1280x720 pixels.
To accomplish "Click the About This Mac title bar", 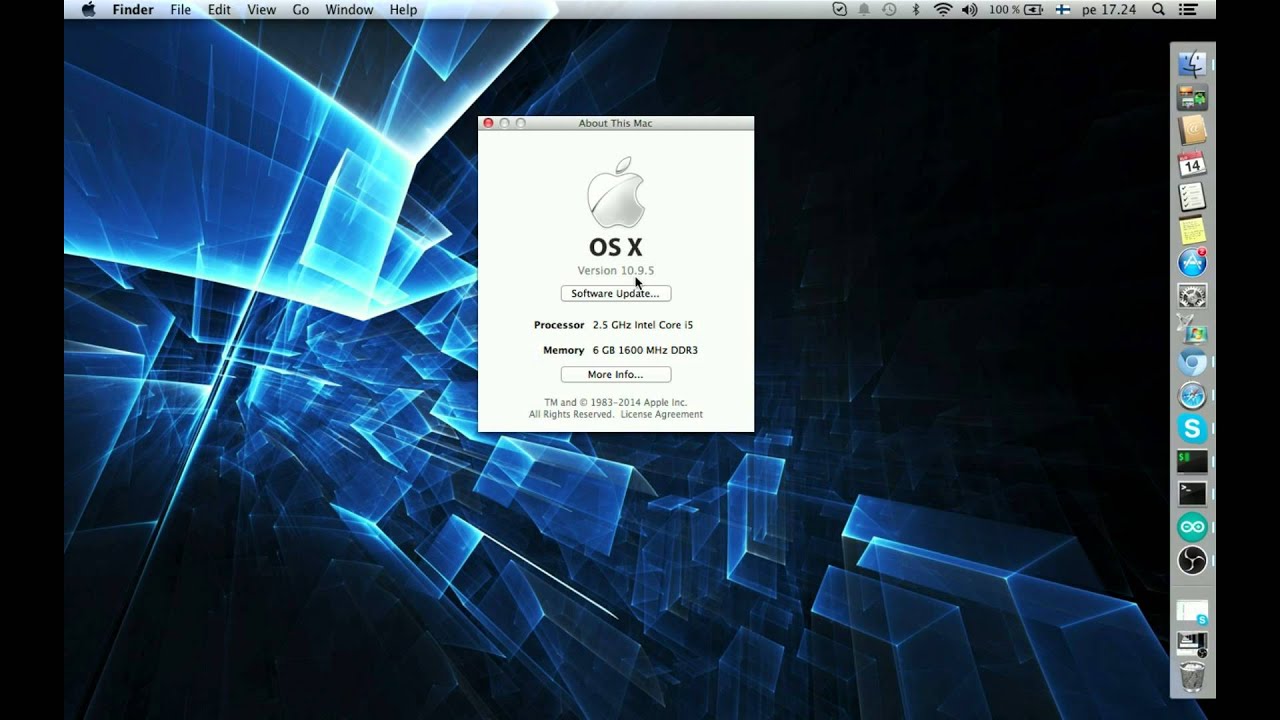I will tap(615, 123).
